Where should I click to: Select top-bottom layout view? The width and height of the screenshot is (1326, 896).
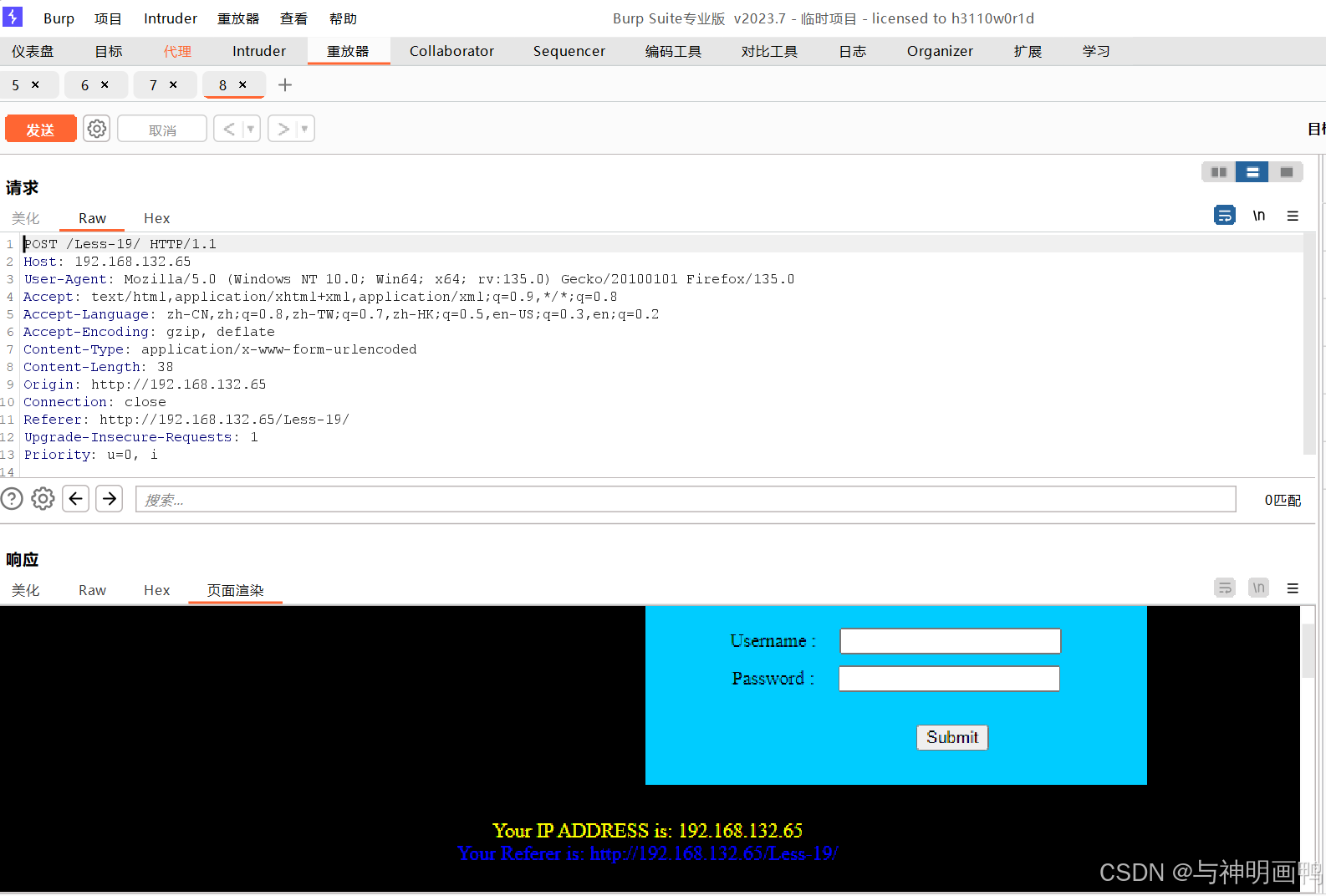[x=1252, y=171]
